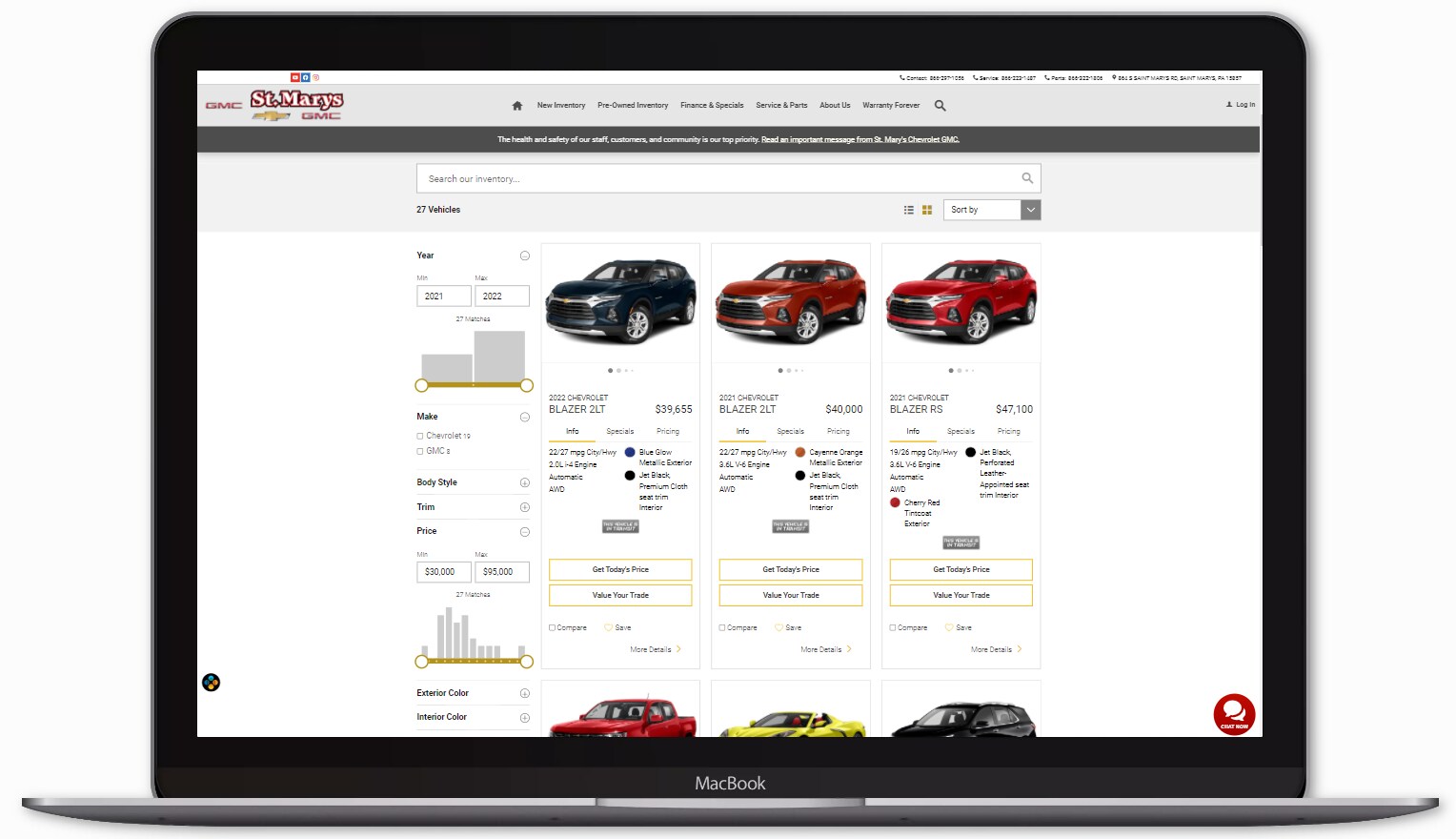Collapse the Price filter section
This screenshot has width=1456, height=839.
[x=524, y=531]
